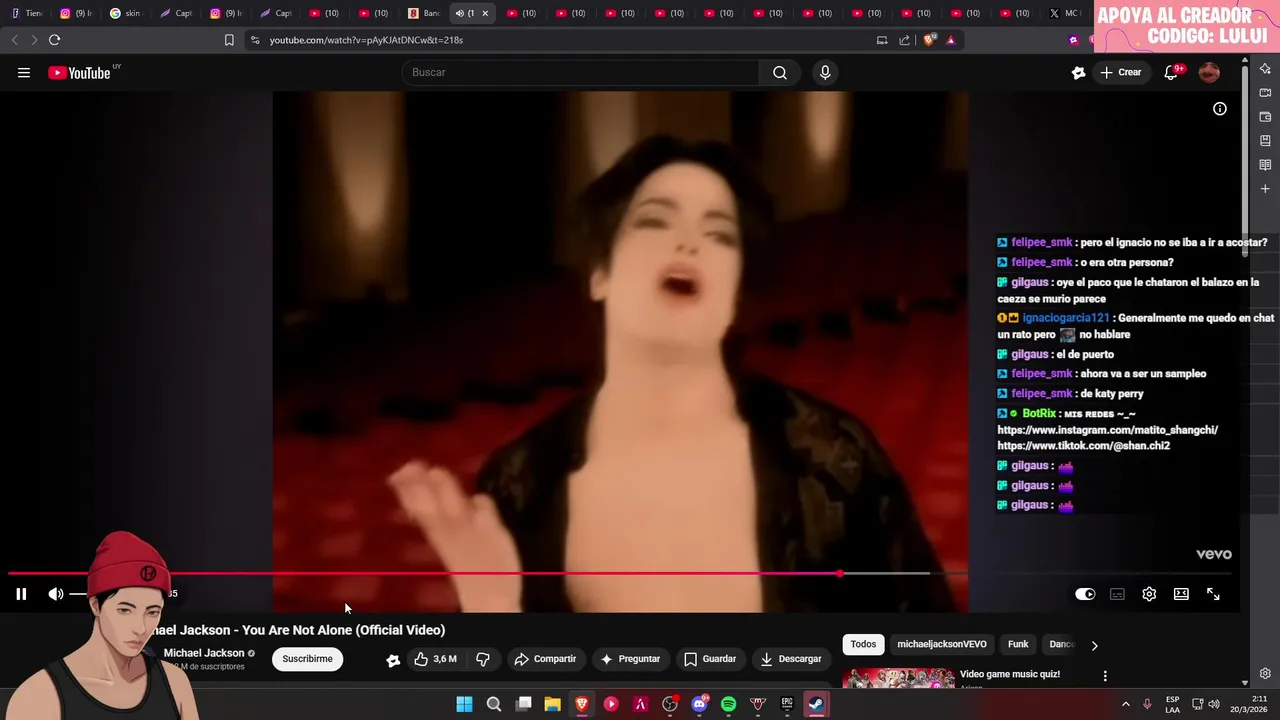Like the video (3,6 M)
This screenshot has width=1280, height=720.
click(x=435, y=659)
